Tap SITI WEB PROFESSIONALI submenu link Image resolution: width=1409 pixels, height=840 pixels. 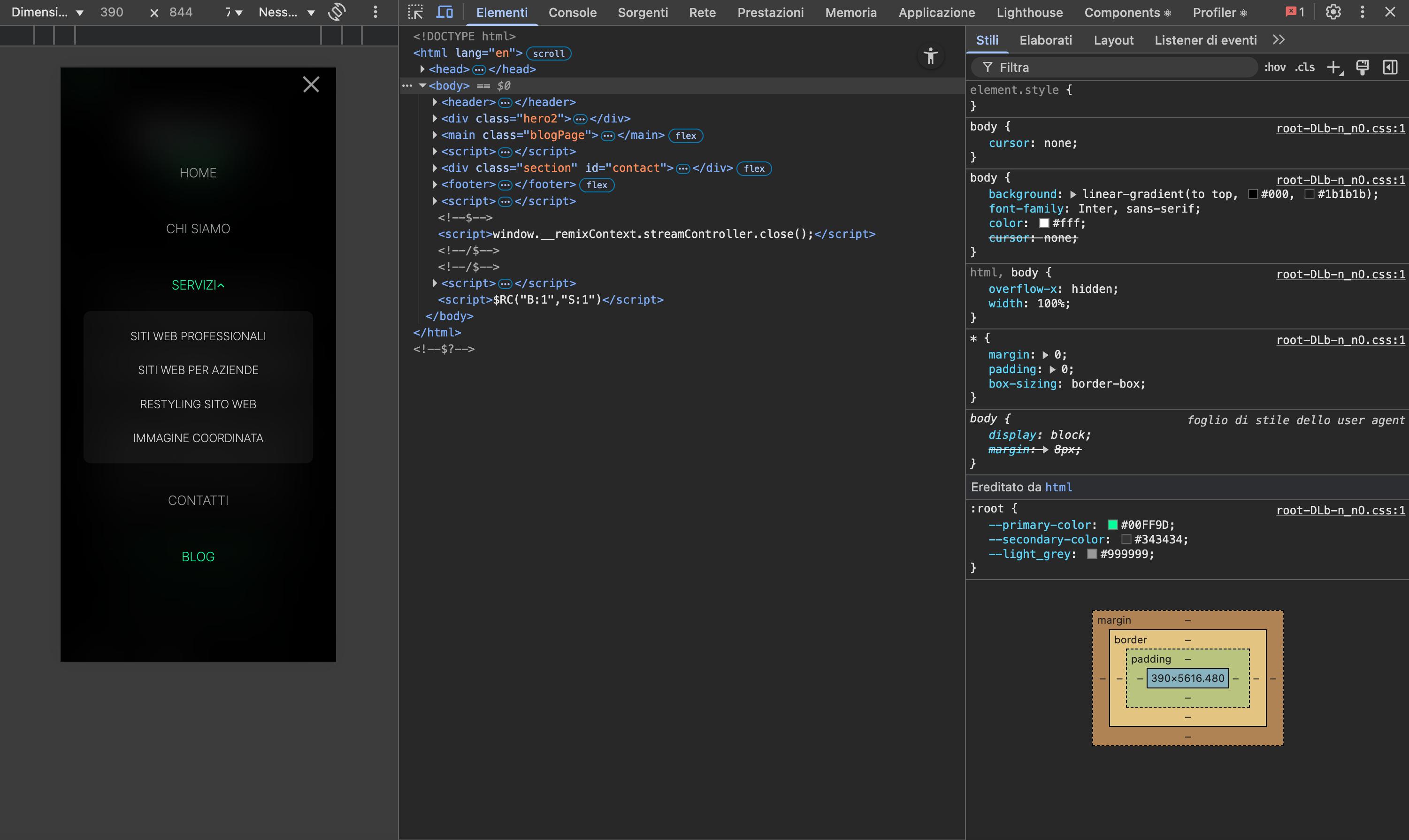click(x=198, y=336)
